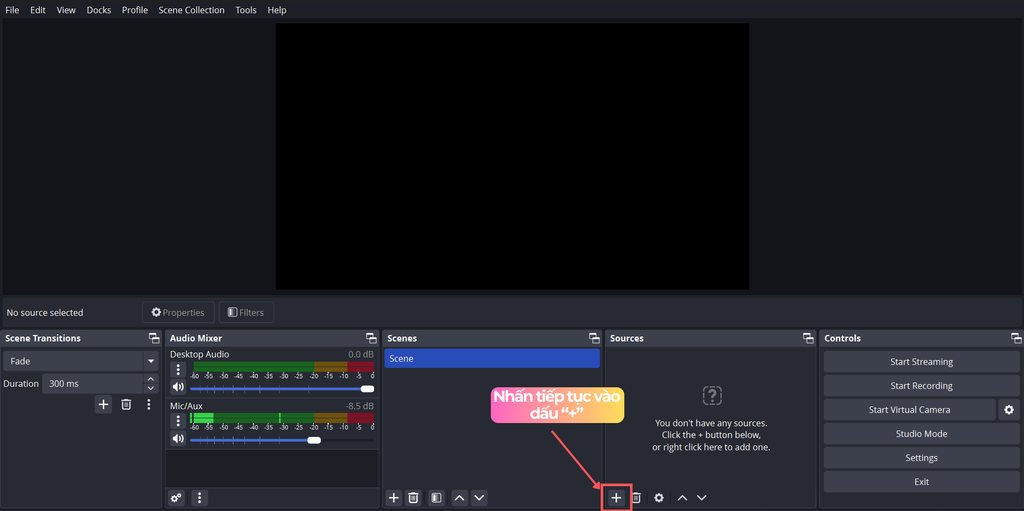1024x511 pixels.
Task: Mute the Mic/Aux speaker icon
Action: point(178,439)
